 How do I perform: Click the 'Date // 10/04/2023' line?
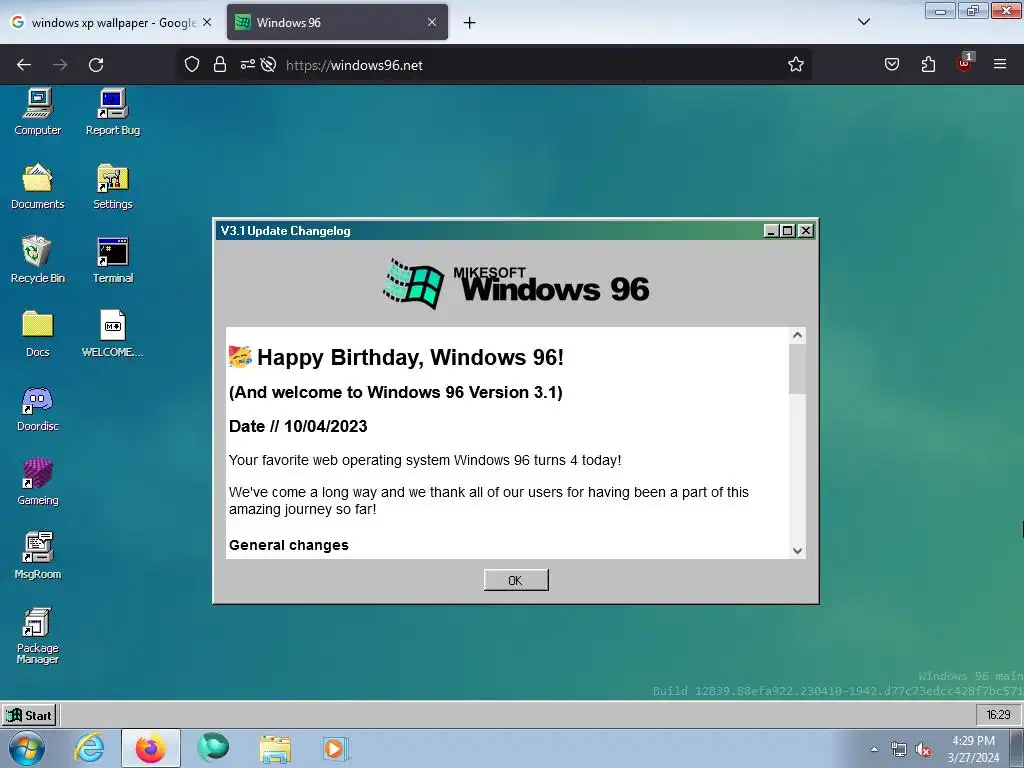[298, 426]
